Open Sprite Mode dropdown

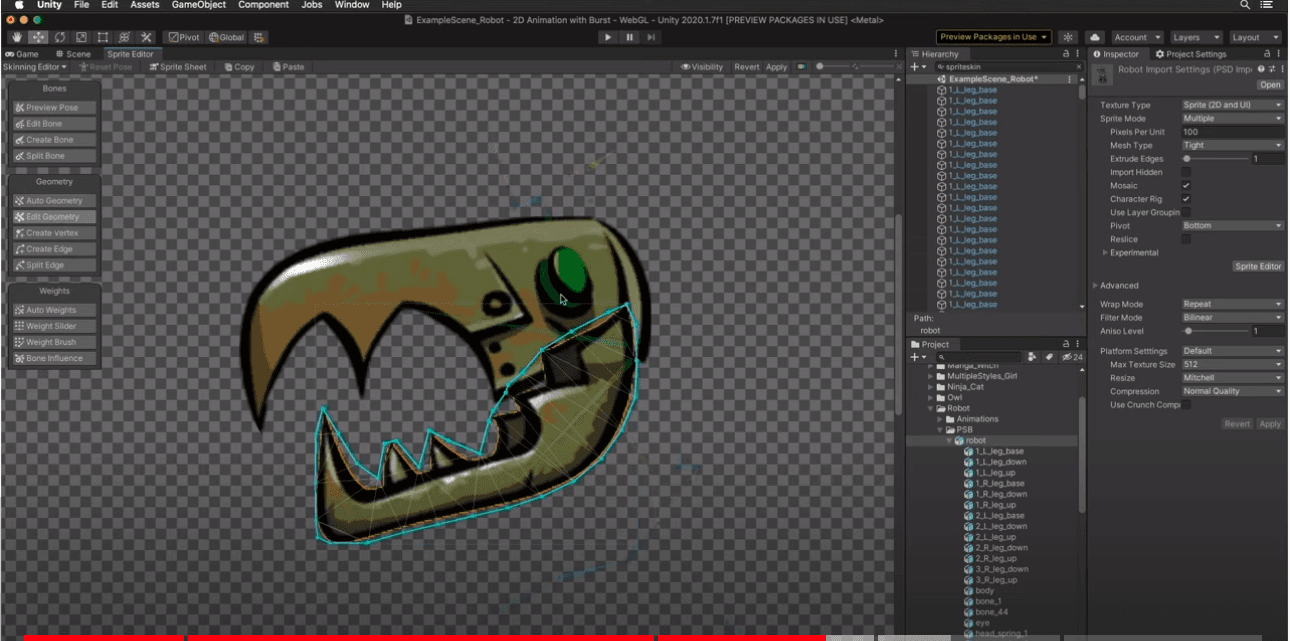1232,118
